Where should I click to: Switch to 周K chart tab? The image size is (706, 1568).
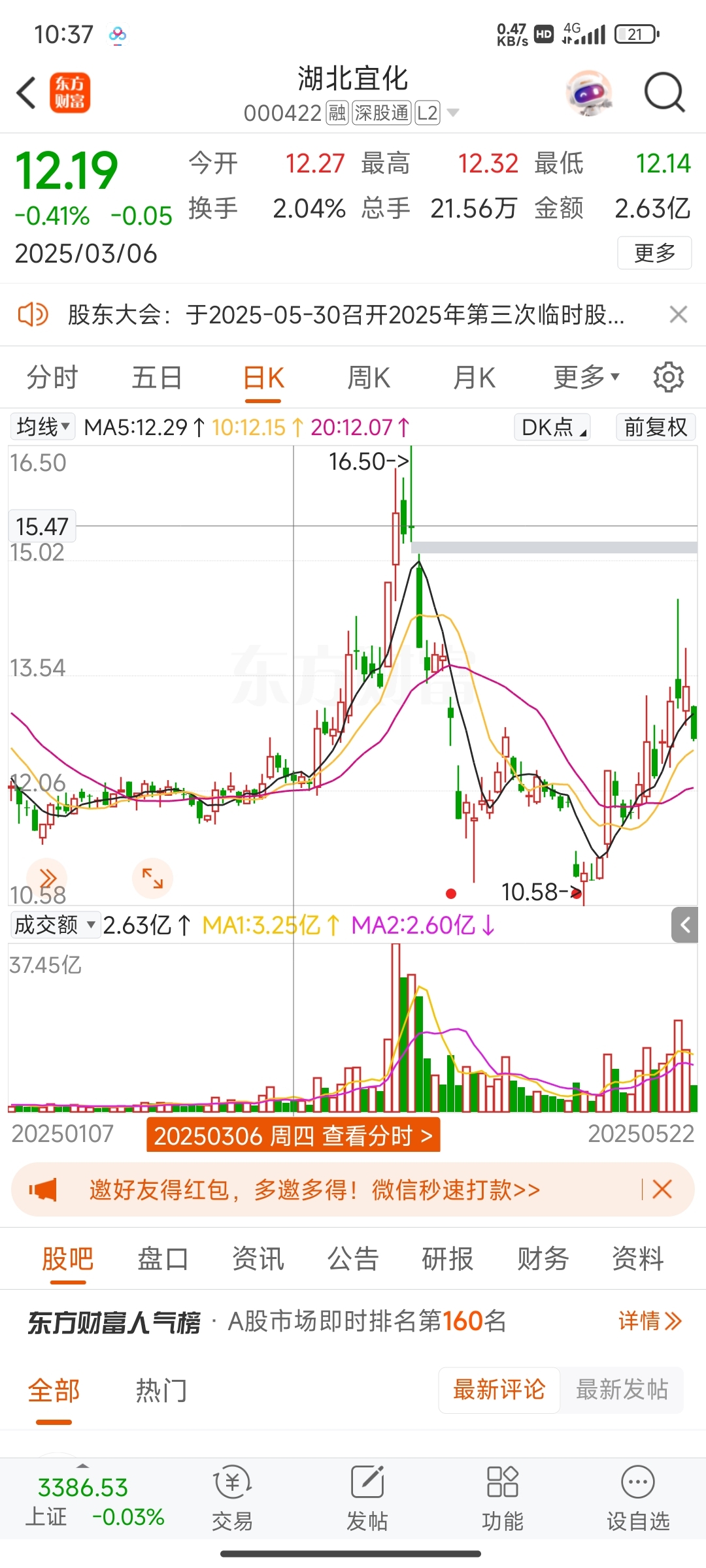point(369,378)
